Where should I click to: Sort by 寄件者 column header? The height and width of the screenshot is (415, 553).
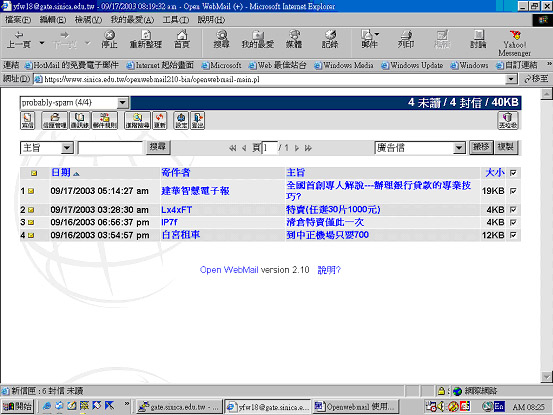coord(176,172)
